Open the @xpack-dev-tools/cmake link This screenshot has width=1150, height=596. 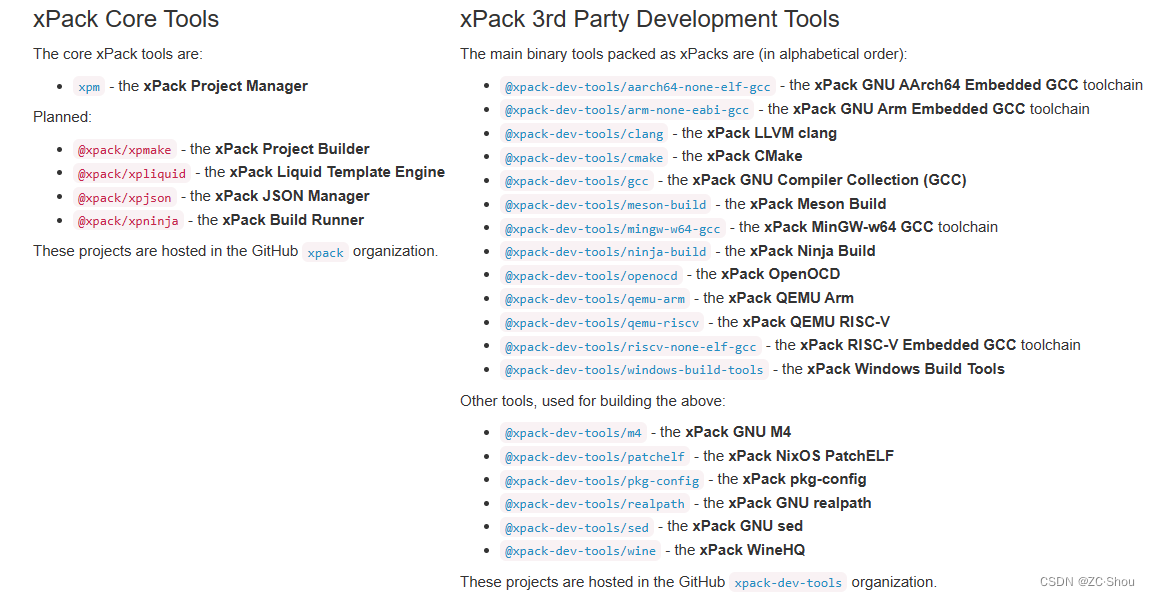click(584, 158)
